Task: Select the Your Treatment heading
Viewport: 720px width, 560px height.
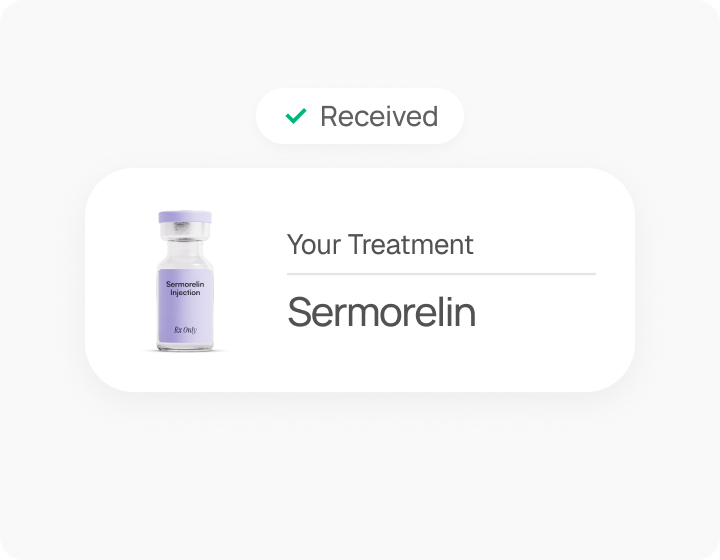Action: coord(380,244)
